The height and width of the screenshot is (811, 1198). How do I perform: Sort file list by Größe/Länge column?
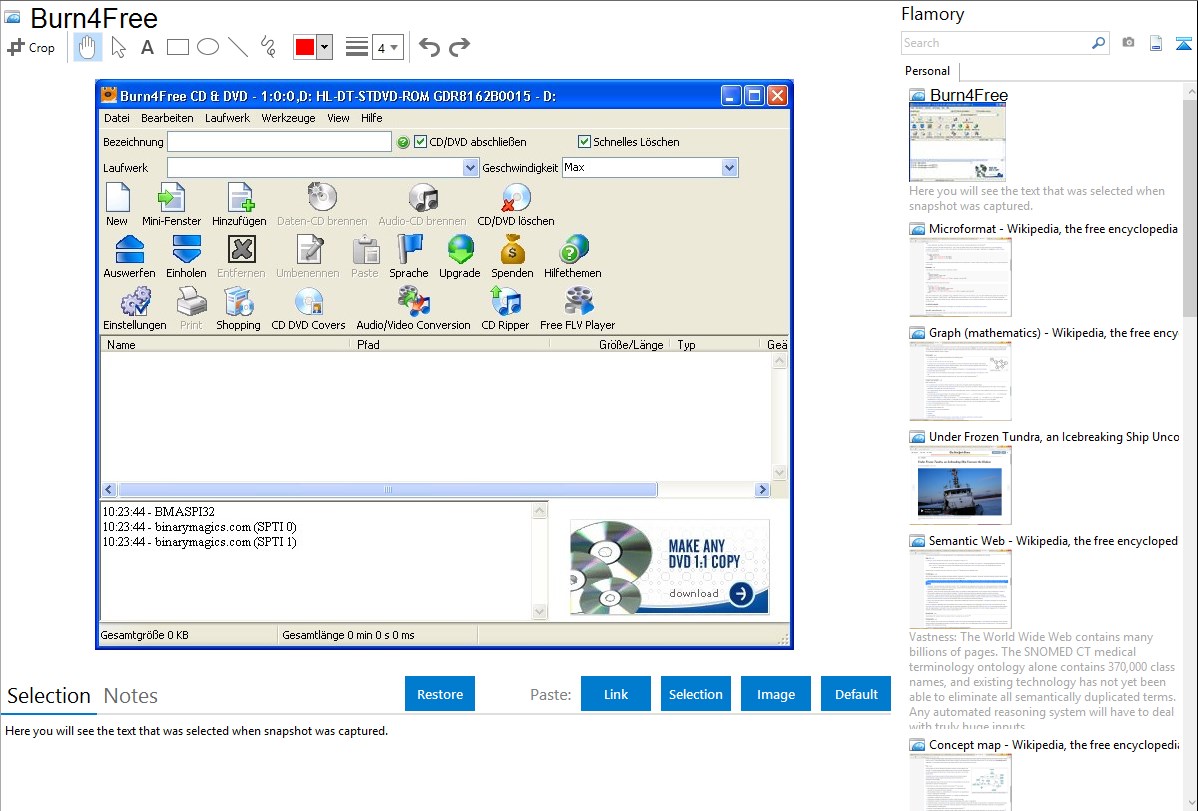(610, 345)
